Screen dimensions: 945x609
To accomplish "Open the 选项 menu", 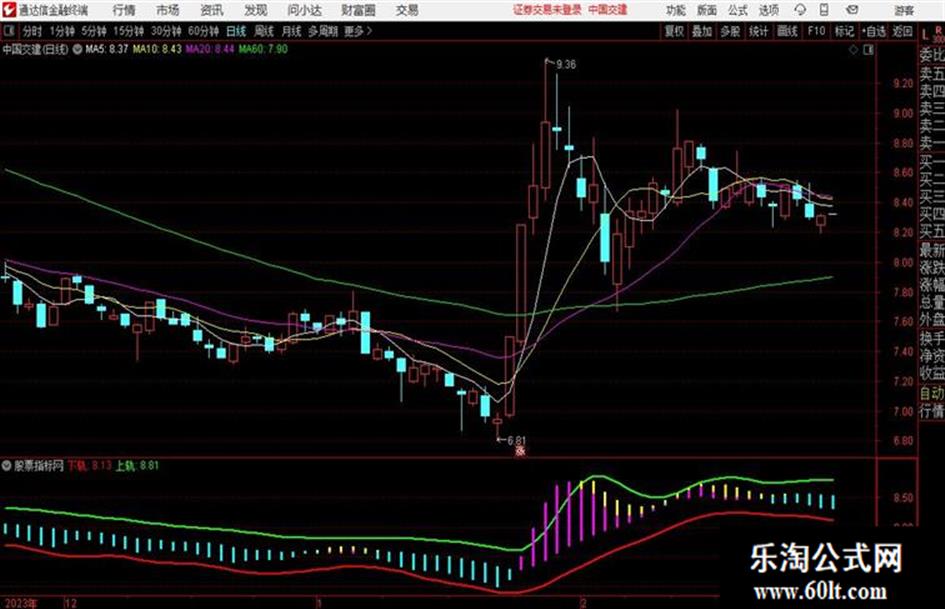I will coord(769,10).
